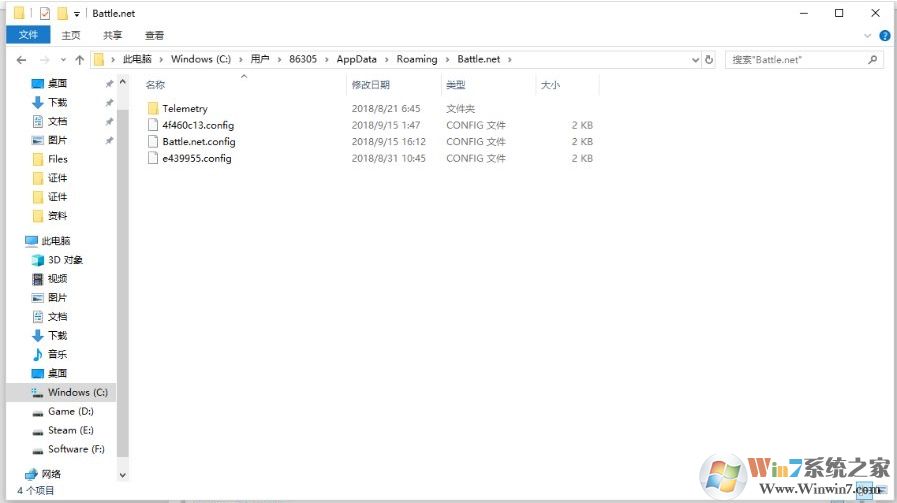Open 视频 in navigation pane

click(57, 279)
